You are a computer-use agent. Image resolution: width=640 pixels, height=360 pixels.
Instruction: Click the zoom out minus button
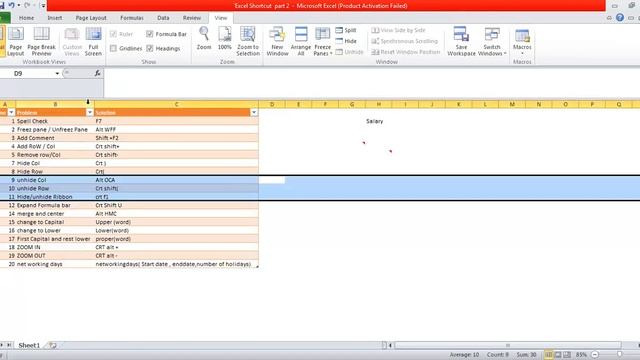[595, 355]
